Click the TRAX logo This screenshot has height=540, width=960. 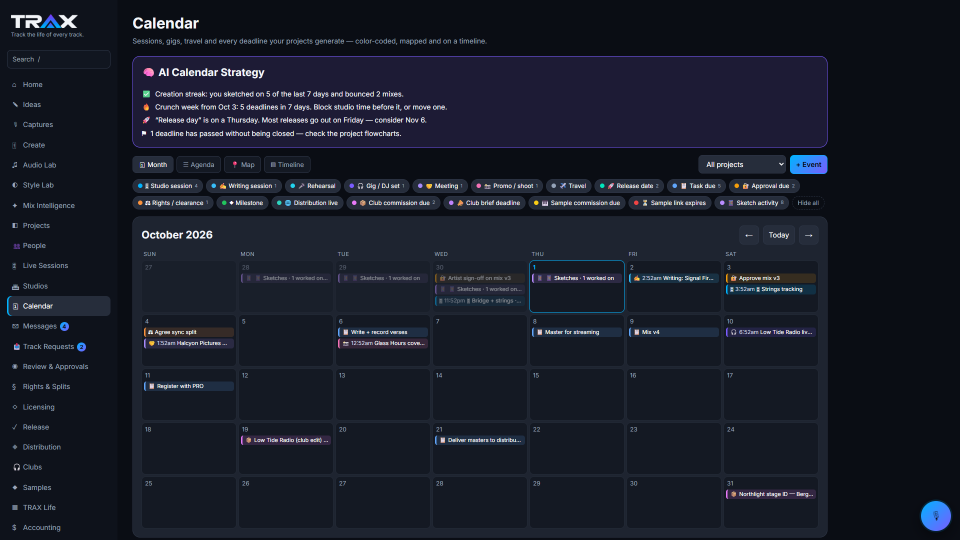[44, 22]
